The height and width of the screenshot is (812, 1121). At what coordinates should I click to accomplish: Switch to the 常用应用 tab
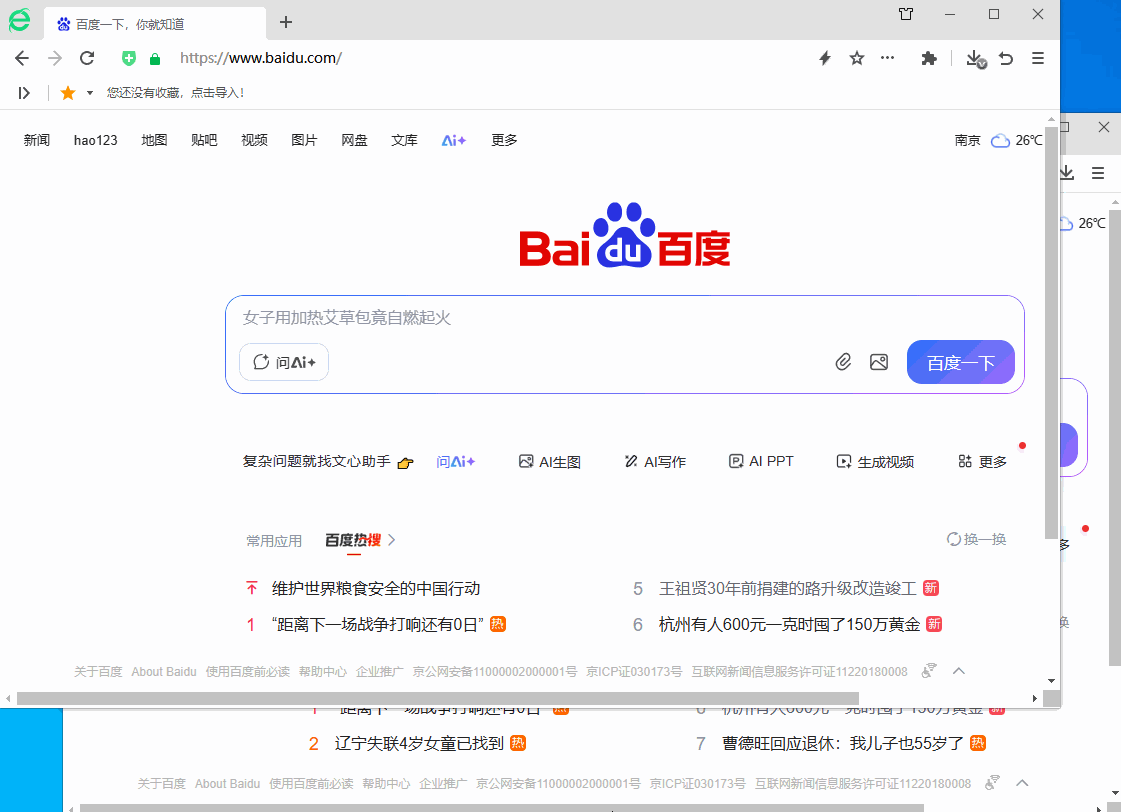click(x=274, y=539)
